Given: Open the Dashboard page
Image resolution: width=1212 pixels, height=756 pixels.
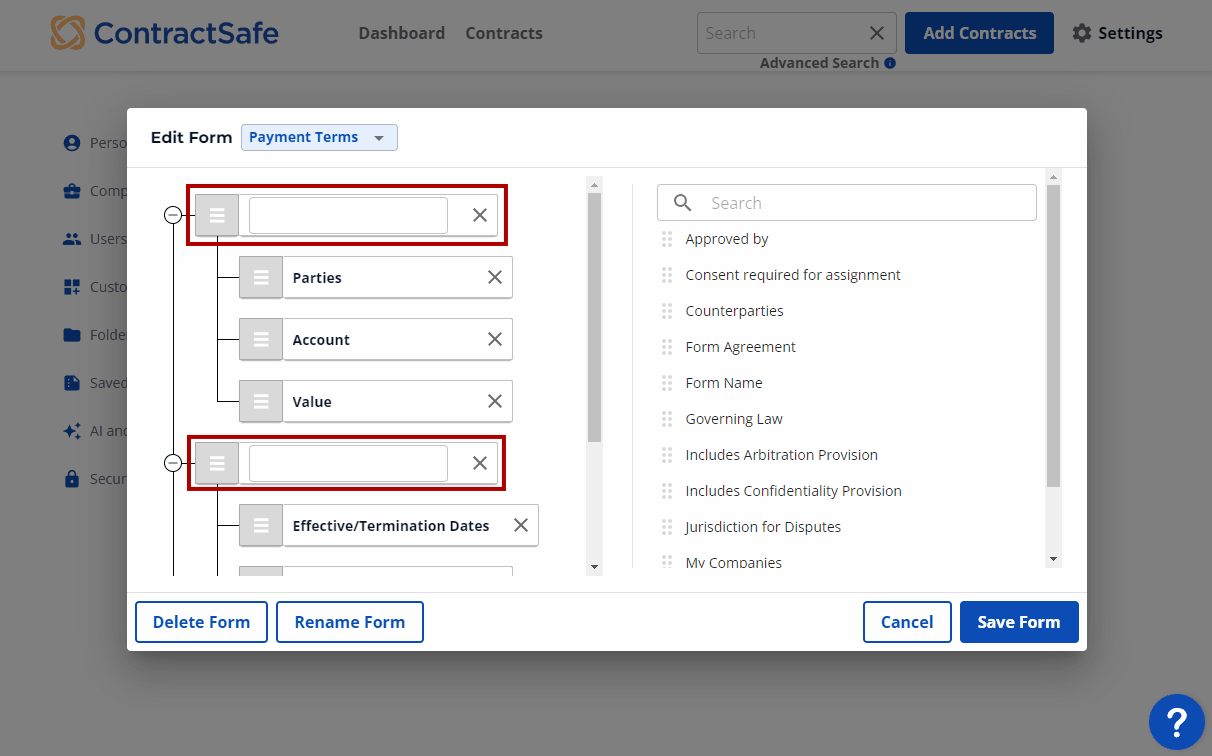Looking at the screenshot, I should coord(401,33).
